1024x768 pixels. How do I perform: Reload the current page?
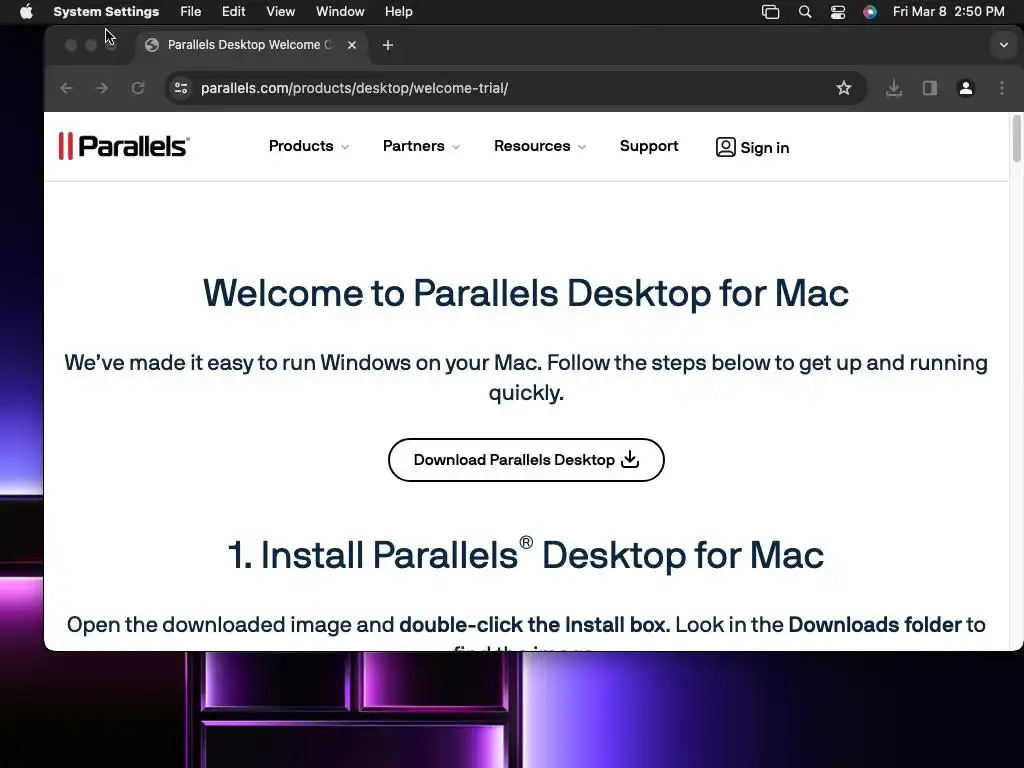click(138, 88)
